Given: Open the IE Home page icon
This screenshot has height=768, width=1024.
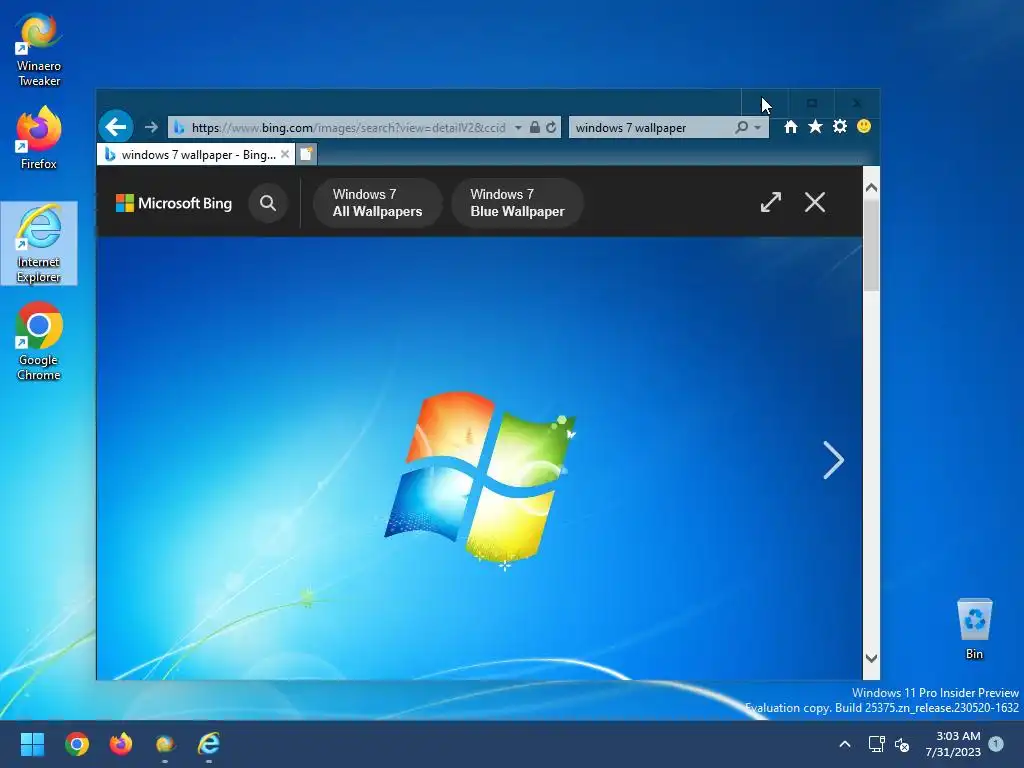Looking at the screenshot, I should (x=790, y=127).
